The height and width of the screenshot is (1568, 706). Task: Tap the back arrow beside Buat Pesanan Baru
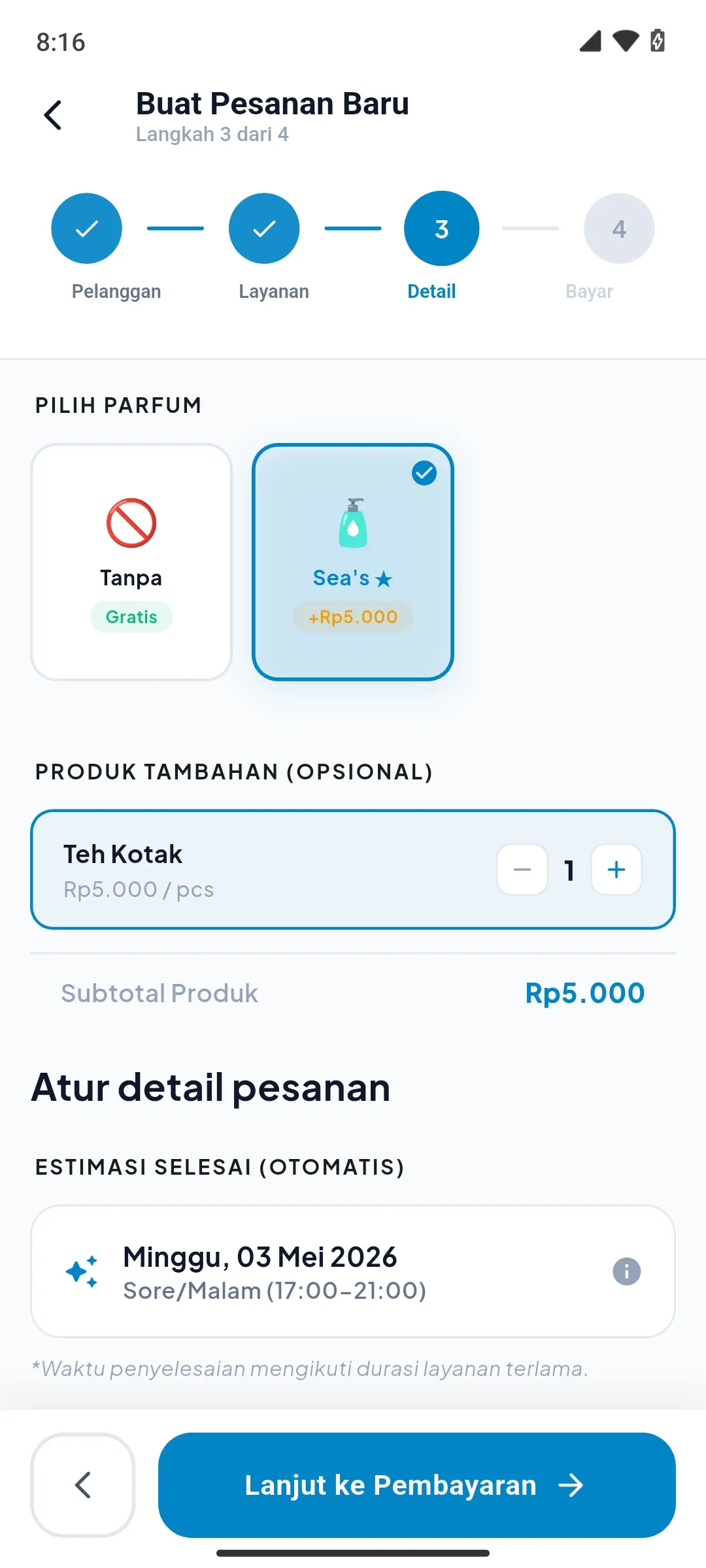(53, 115)
